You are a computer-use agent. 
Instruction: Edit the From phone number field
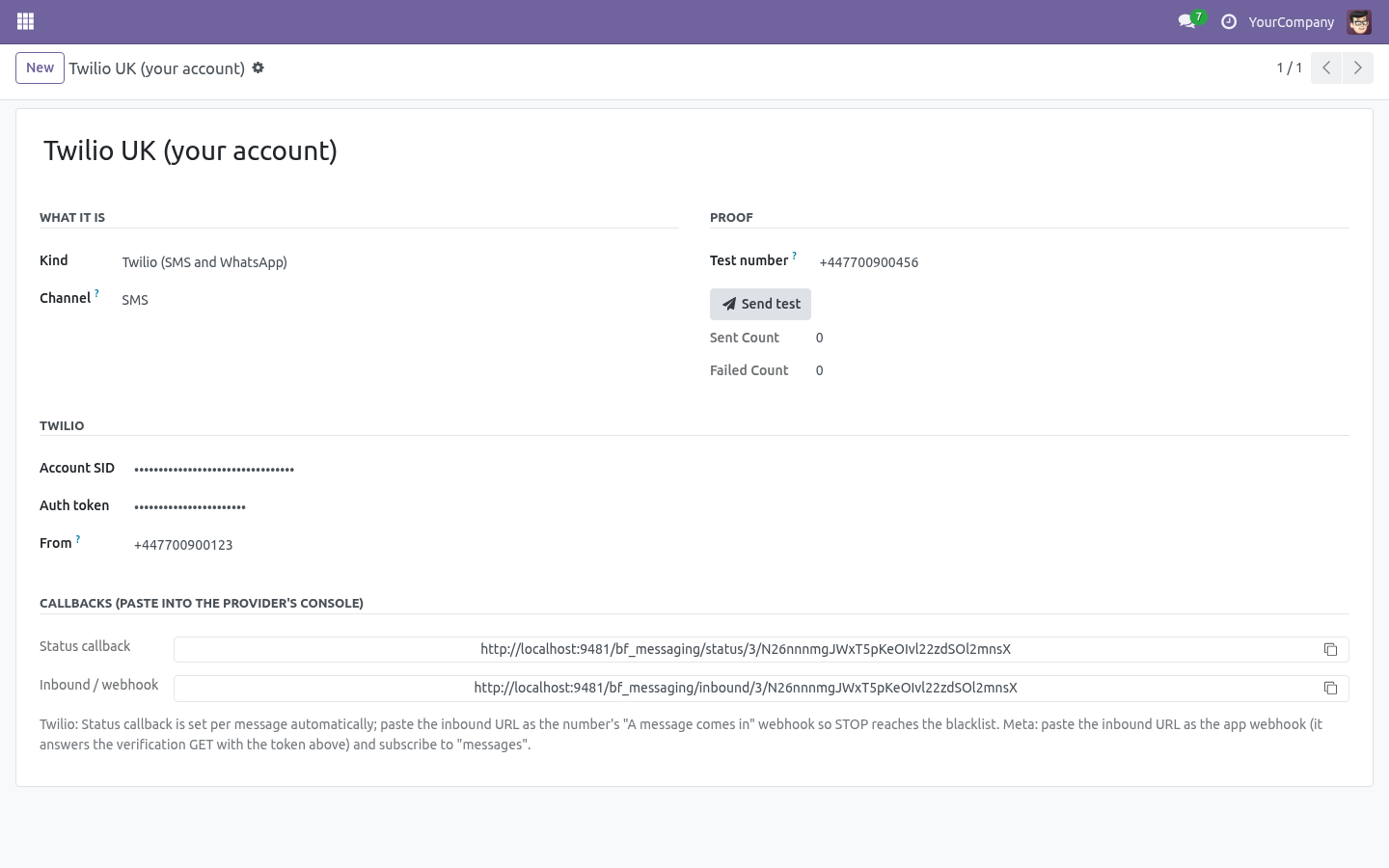[738, 545]
